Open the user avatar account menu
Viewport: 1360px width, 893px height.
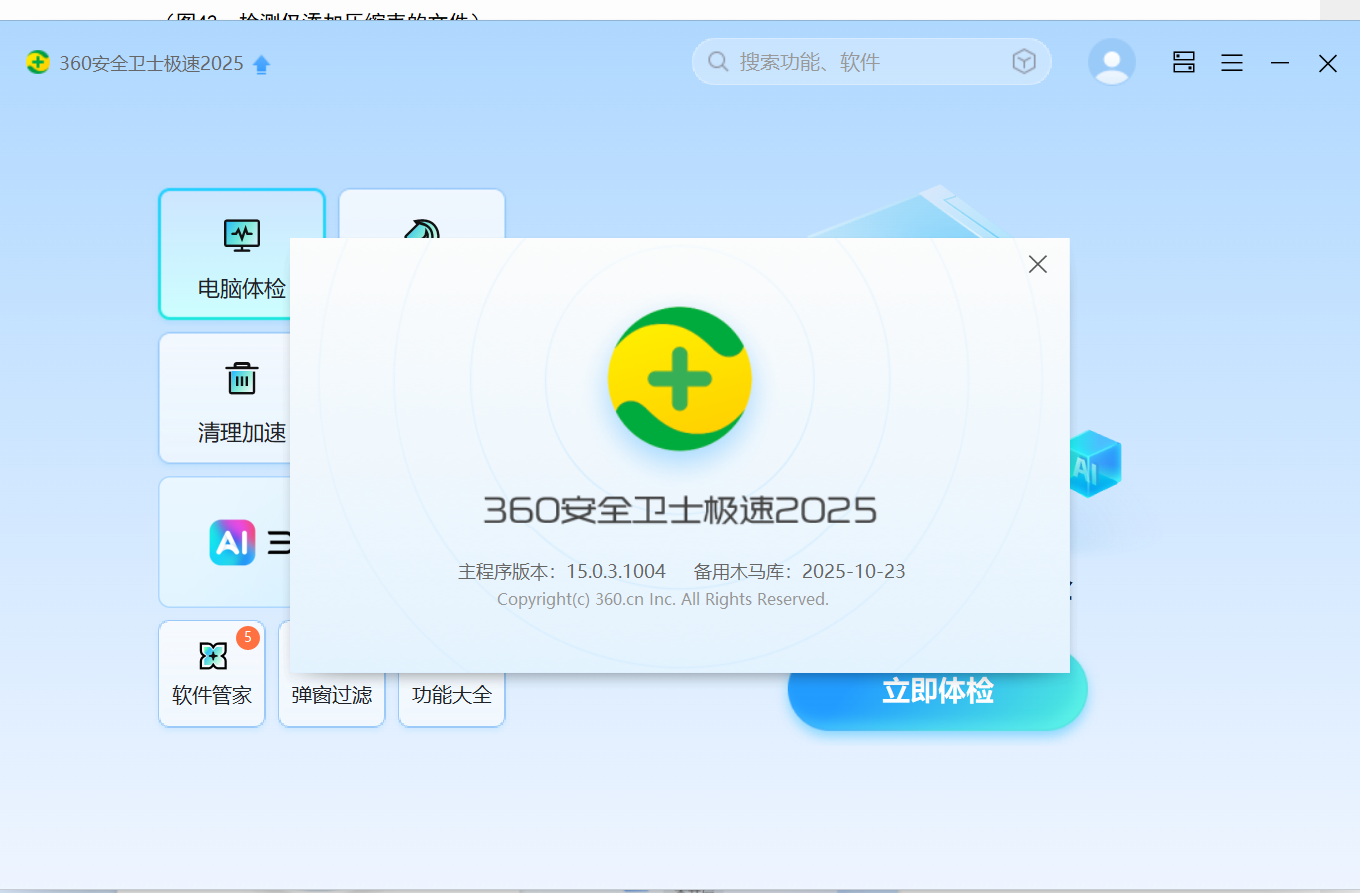tap(1112, 62)
